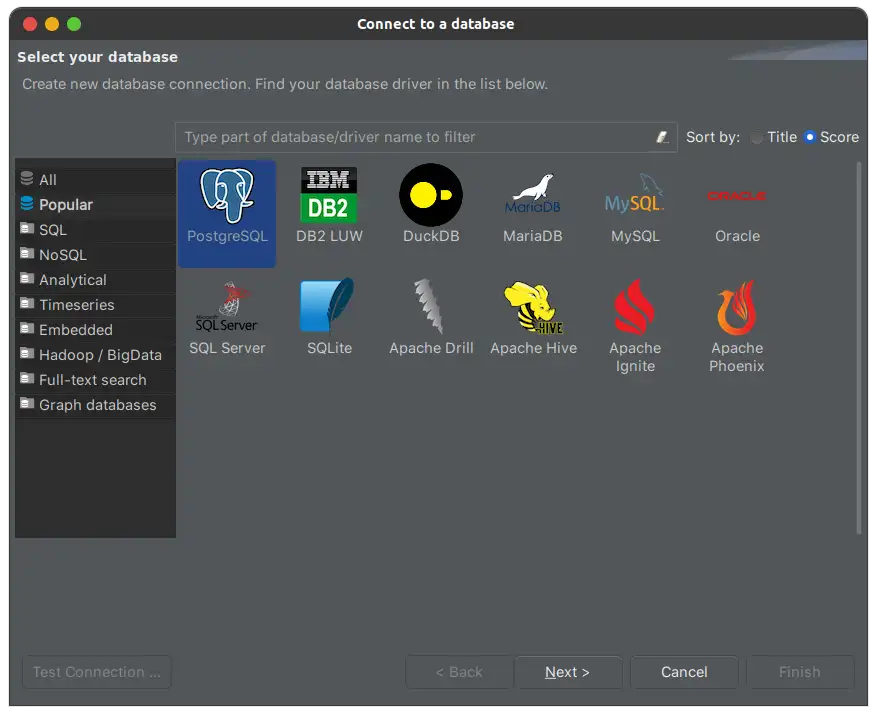Sort drivers by Title
Viewport: 877px width, 715px height.
click(x=757, y=137)
